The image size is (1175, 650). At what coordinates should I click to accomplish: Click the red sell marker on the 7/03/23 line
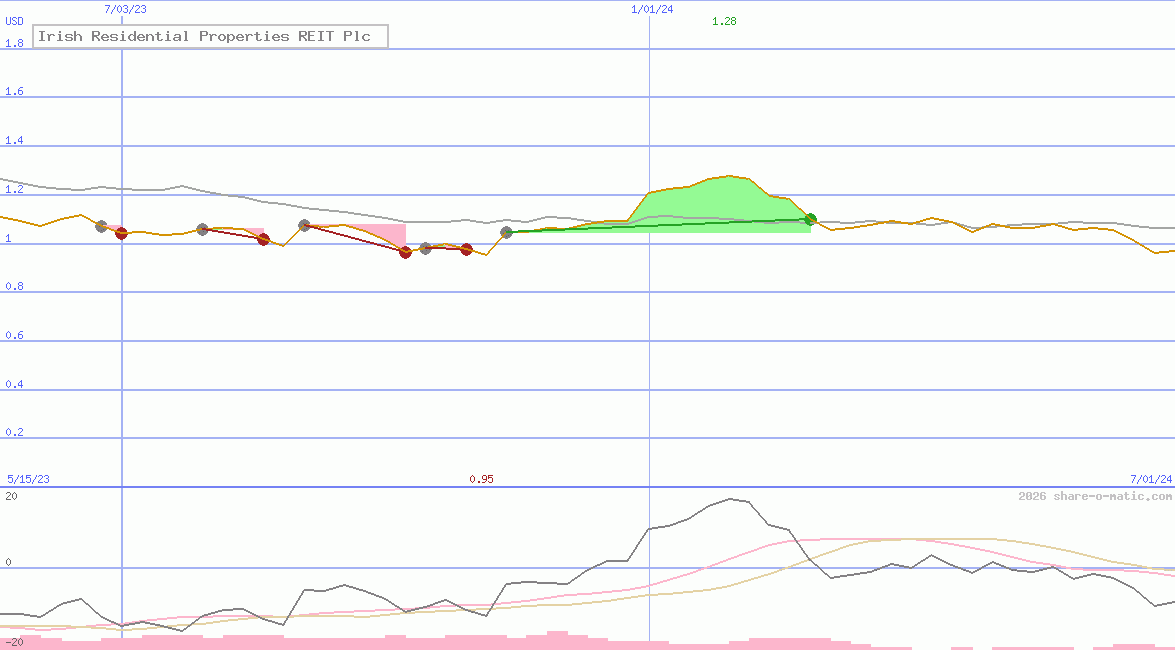(x=121, y=234)
